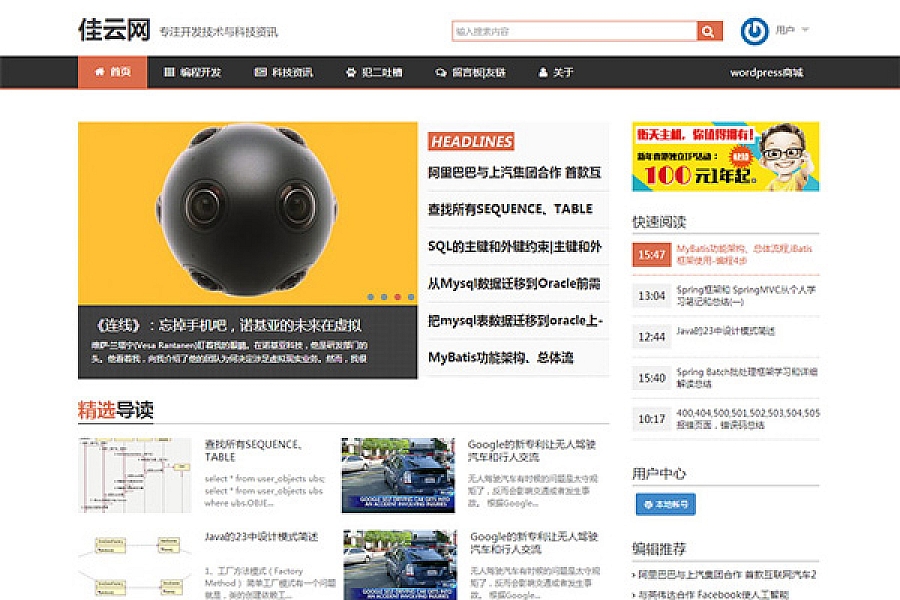Open the upper Google的新专利 article title
The image size is (900, 600).
[x=532, y=451]
